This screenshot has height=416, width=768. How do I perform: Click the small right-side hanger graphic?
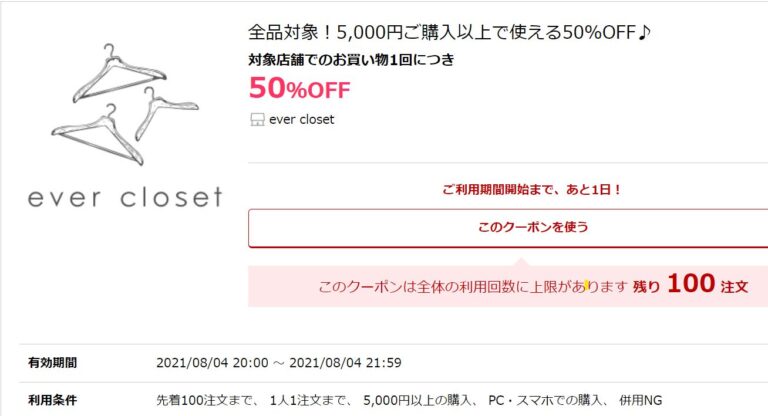click(x=167, y=113)
